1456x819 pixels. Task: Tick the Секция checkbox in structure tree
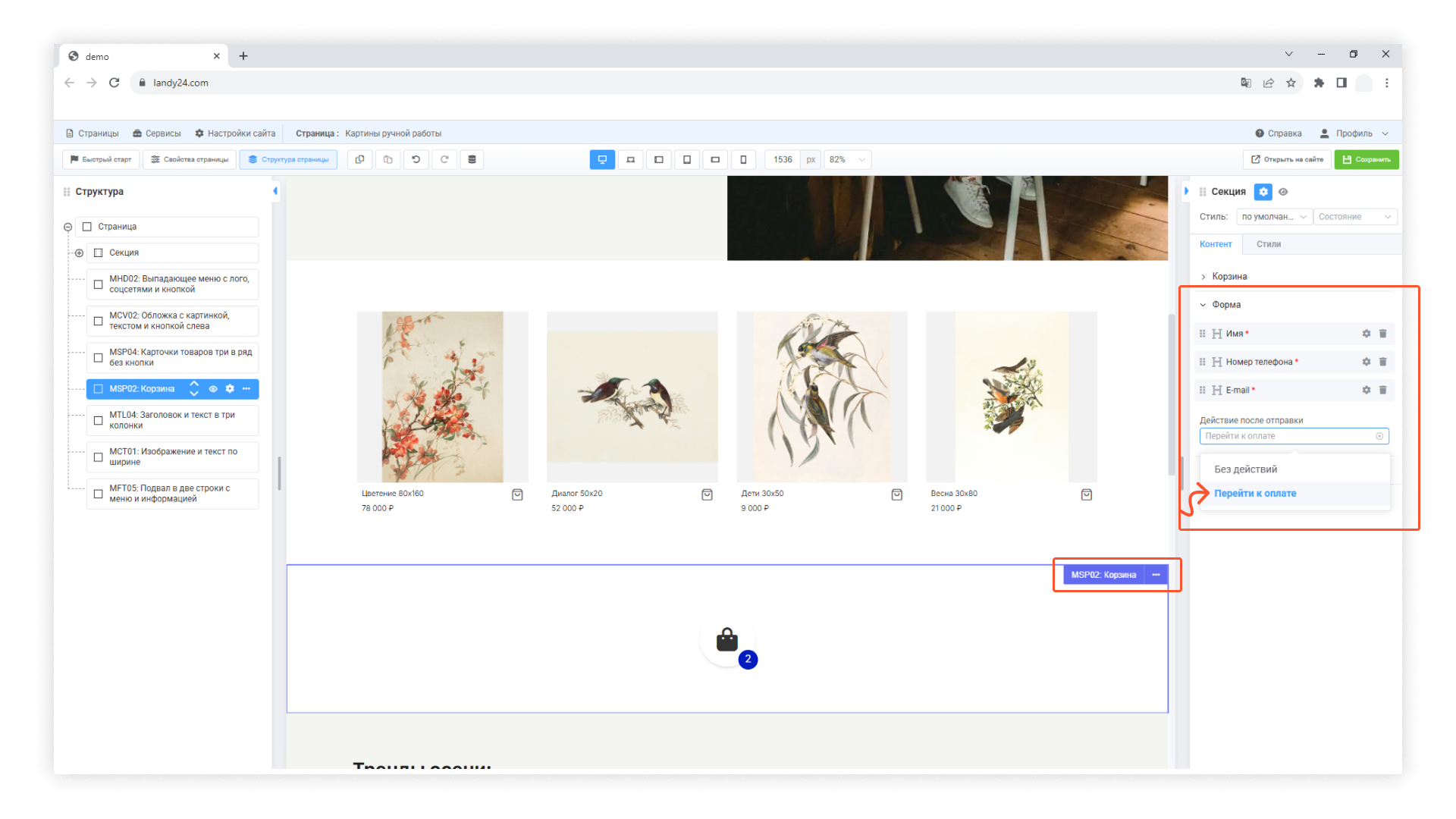click(x=99, y=253)
